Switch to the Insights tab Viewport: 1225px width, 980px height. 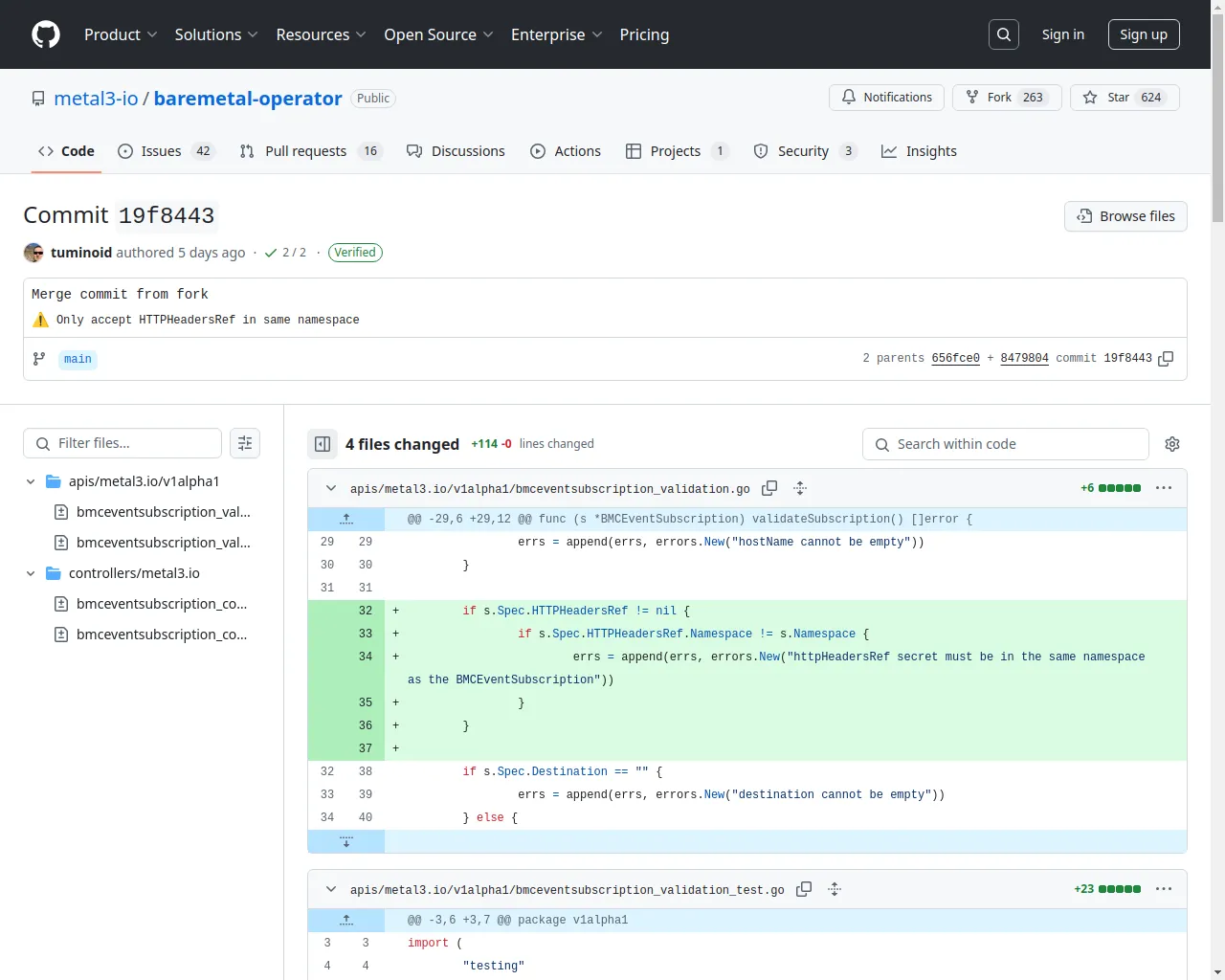(x=919, y=151)
